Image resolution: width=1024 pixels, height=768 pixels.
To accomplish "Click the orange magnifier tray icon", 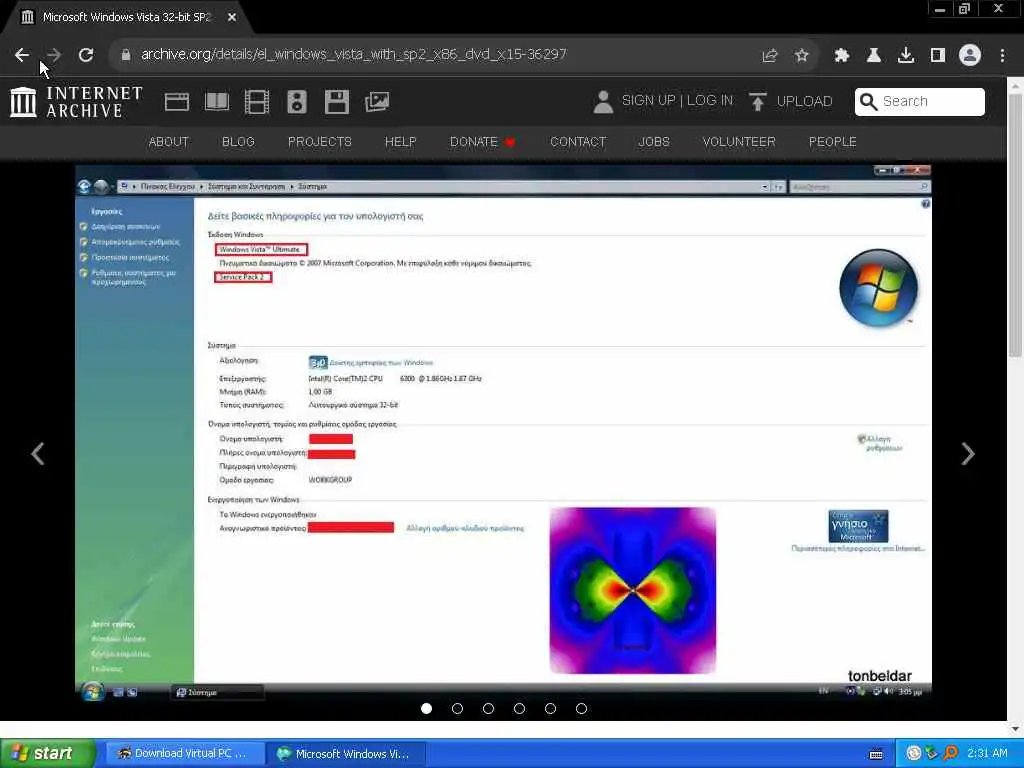I will pos(951,754).
